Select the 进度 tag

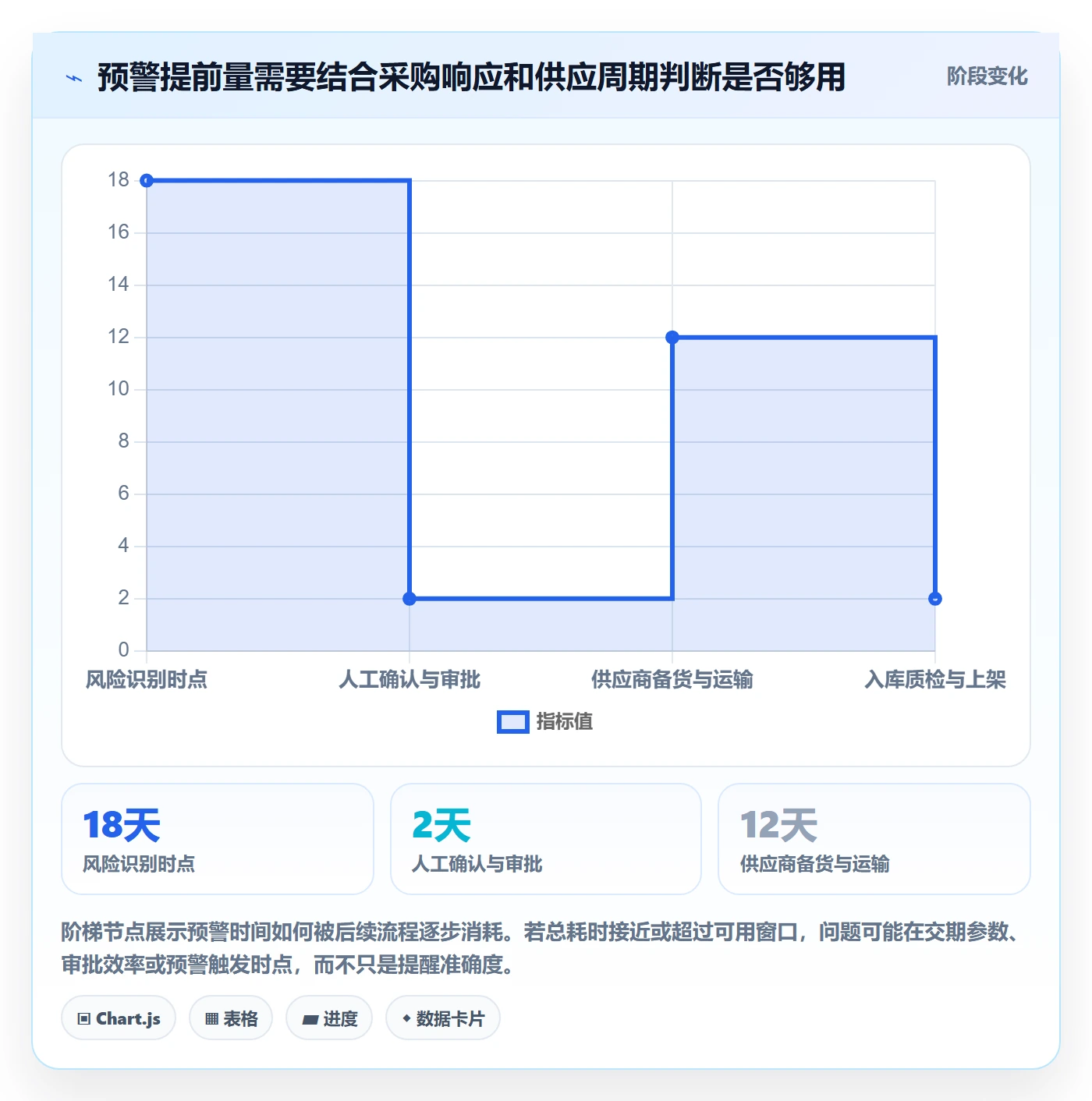(x=329, y=1018)
